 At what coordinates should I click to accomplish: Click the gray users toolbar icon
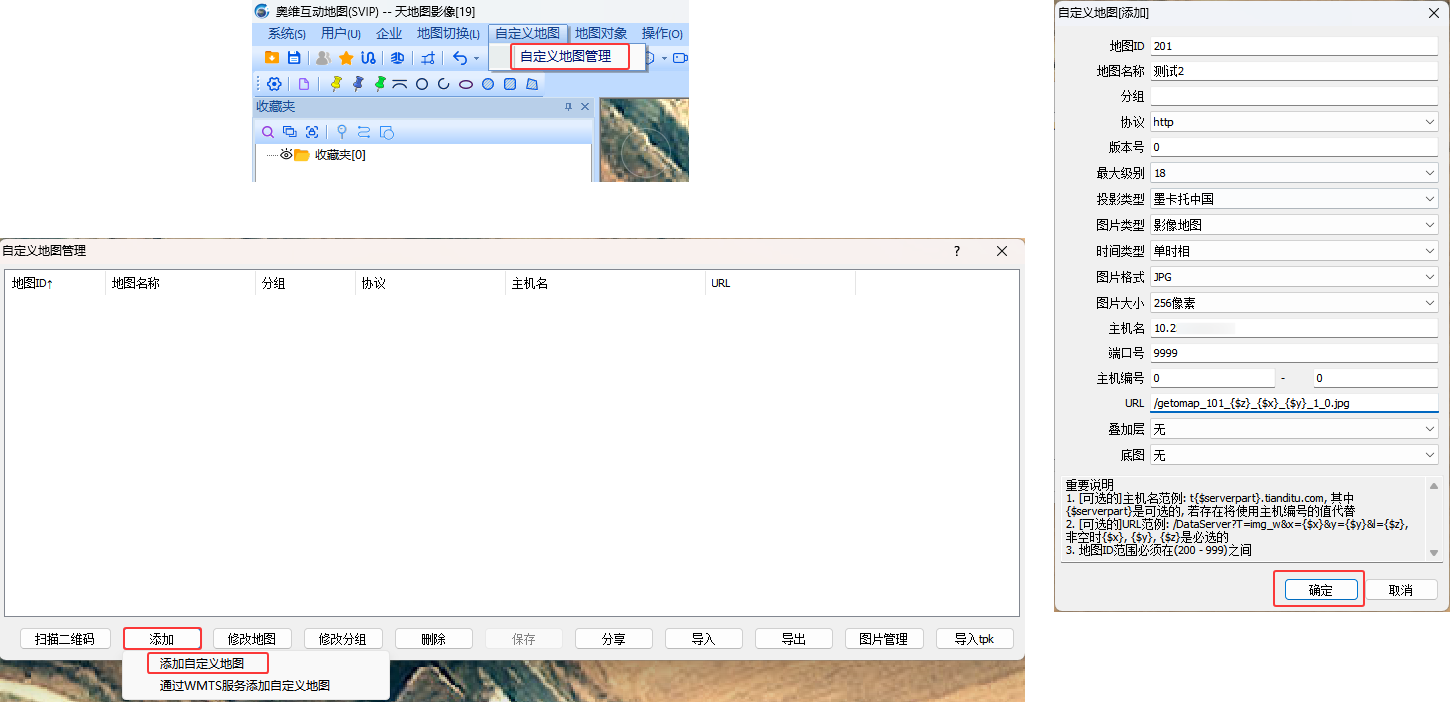(323, 58)
